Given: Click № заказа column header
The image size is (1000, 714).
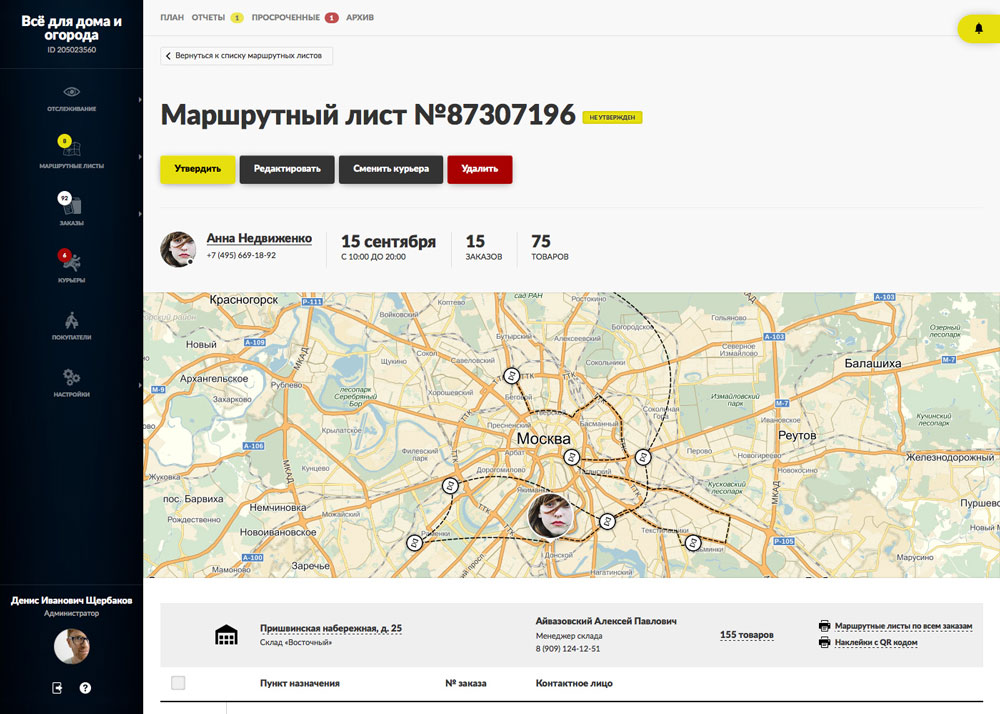Looking at the screenshot, I should 466,683.
